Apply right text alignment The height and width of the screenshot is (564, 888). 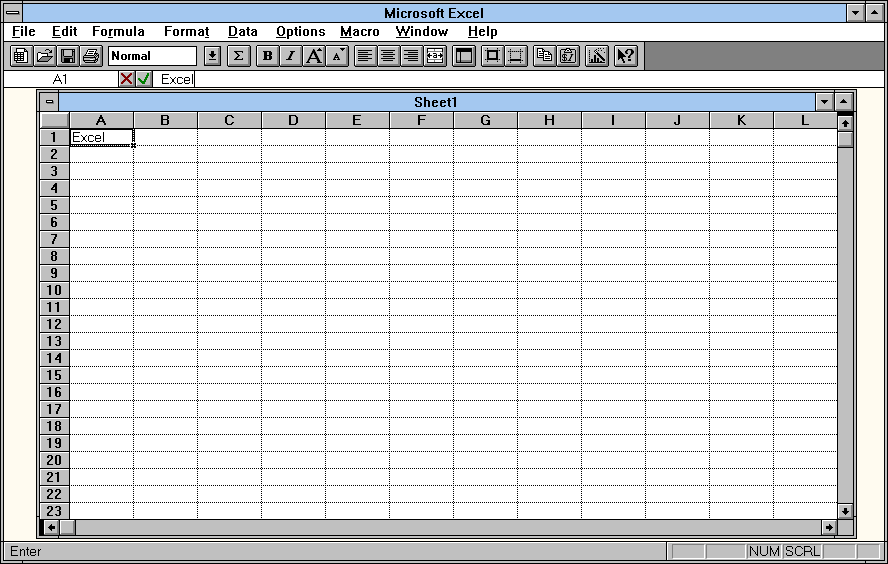coord(412,55)
